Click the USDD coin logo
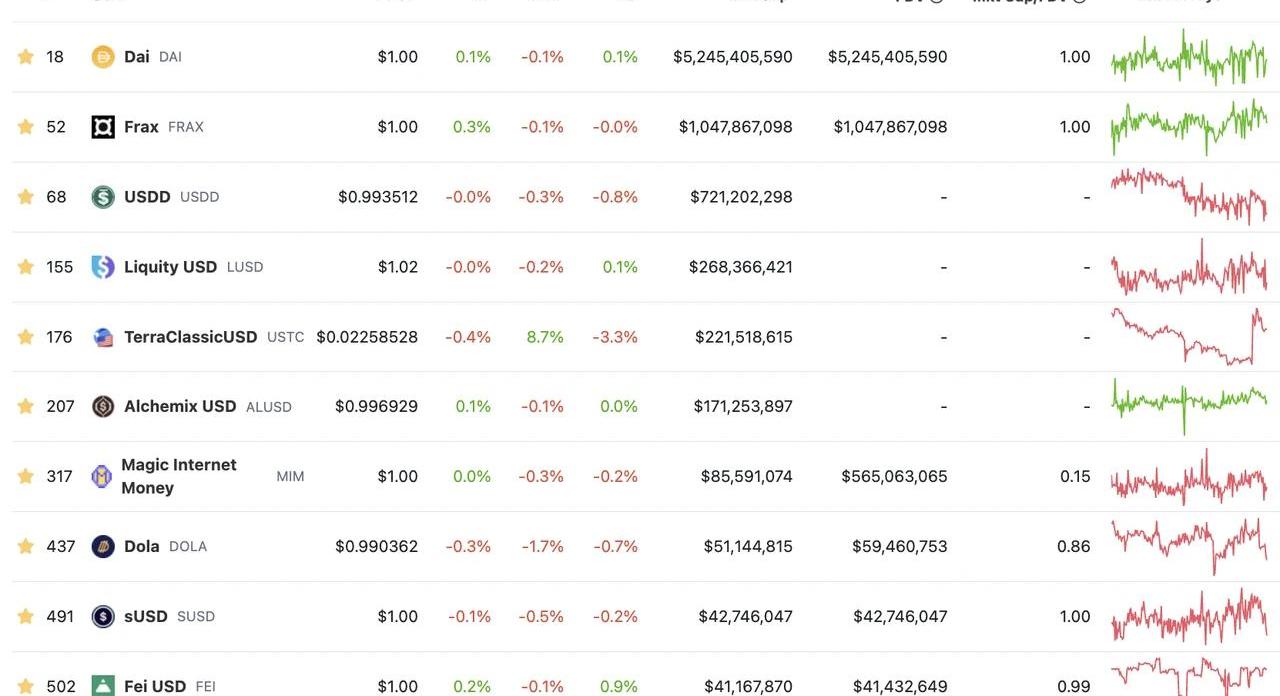Viewport: 1280px width, 696px height. [x=103, y=197]
